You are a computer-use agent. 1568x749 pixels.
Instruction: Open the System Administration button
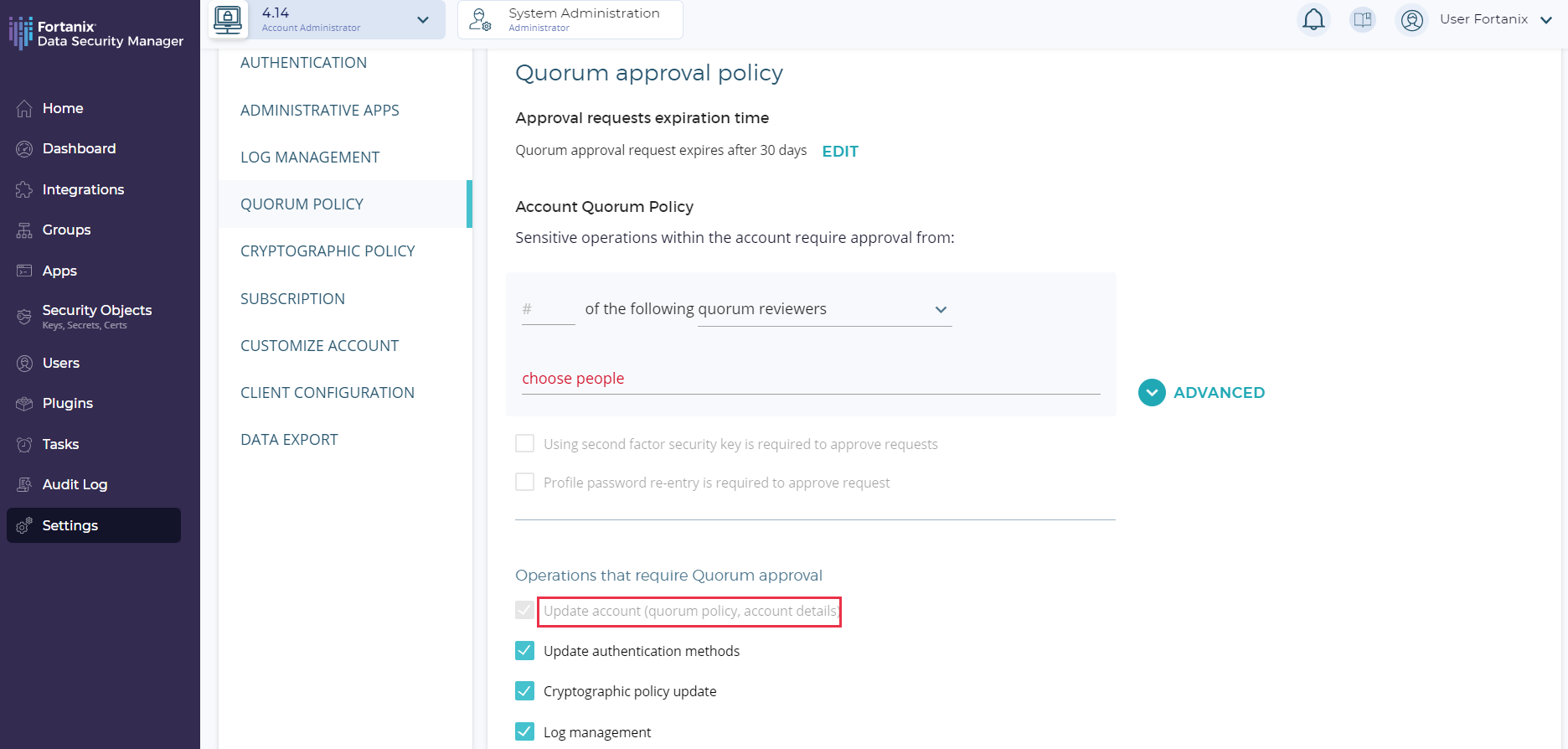[570, 19]
